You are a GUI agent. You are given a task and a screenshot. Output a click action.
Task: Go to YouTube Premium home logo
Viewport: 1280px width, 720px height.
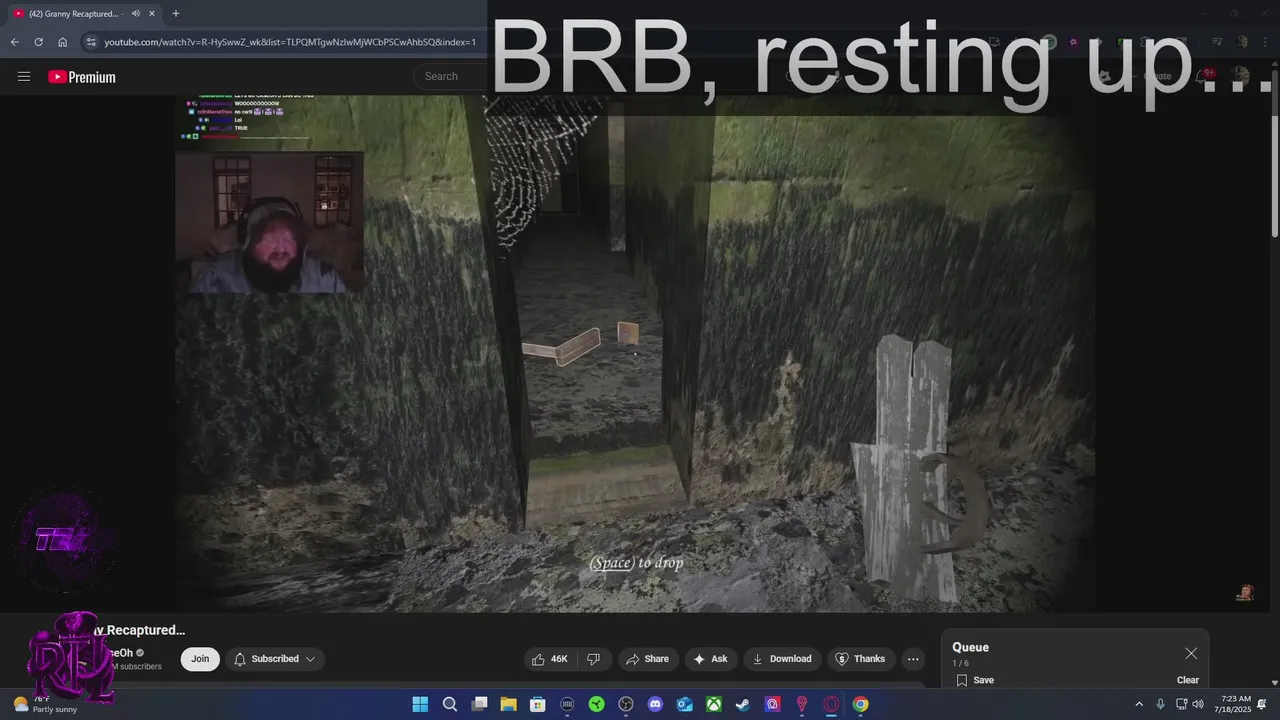click(82, 77)
